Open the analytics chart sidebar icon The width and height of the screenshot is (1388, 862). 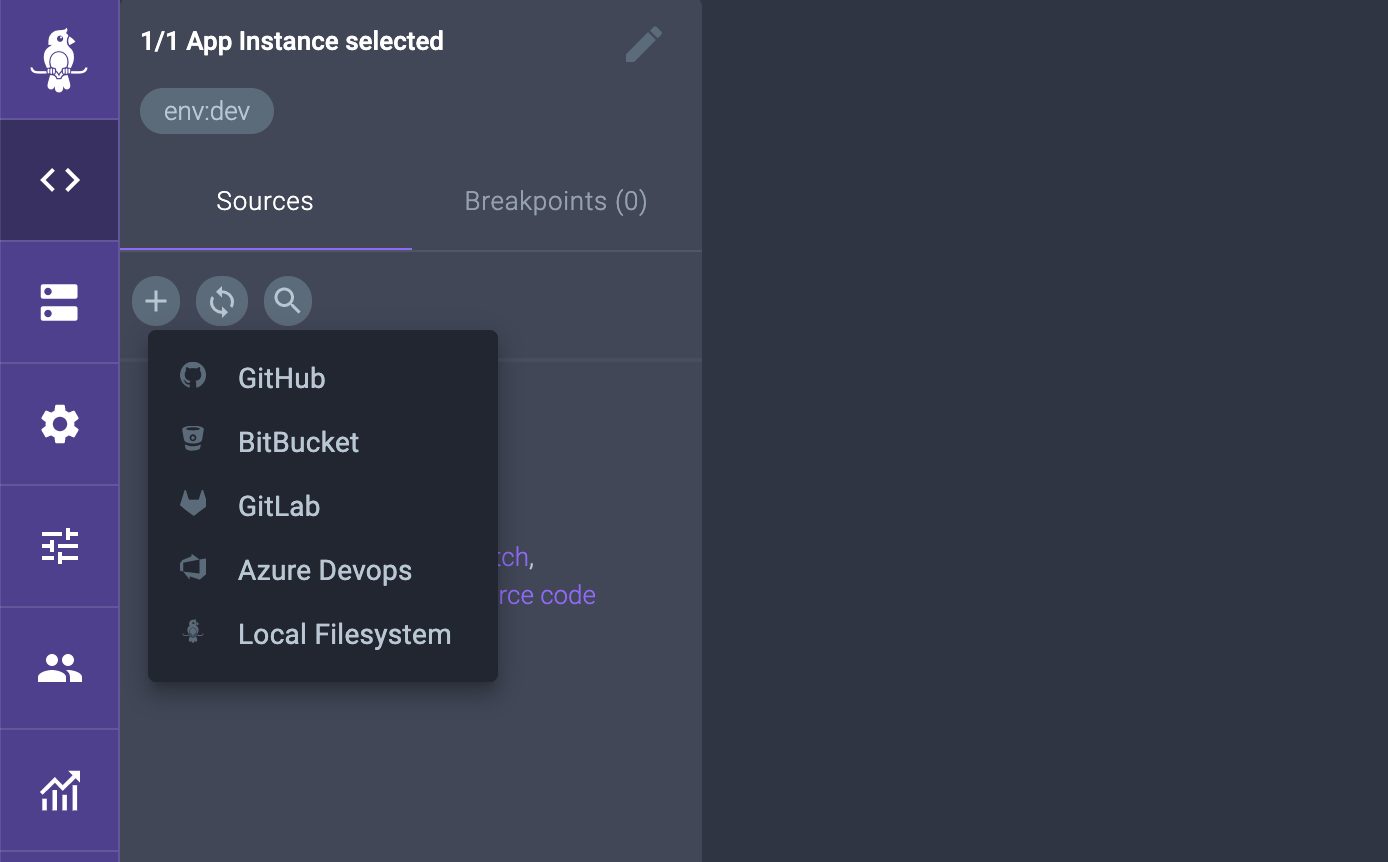pyautogui.click(x=59, y=790)
